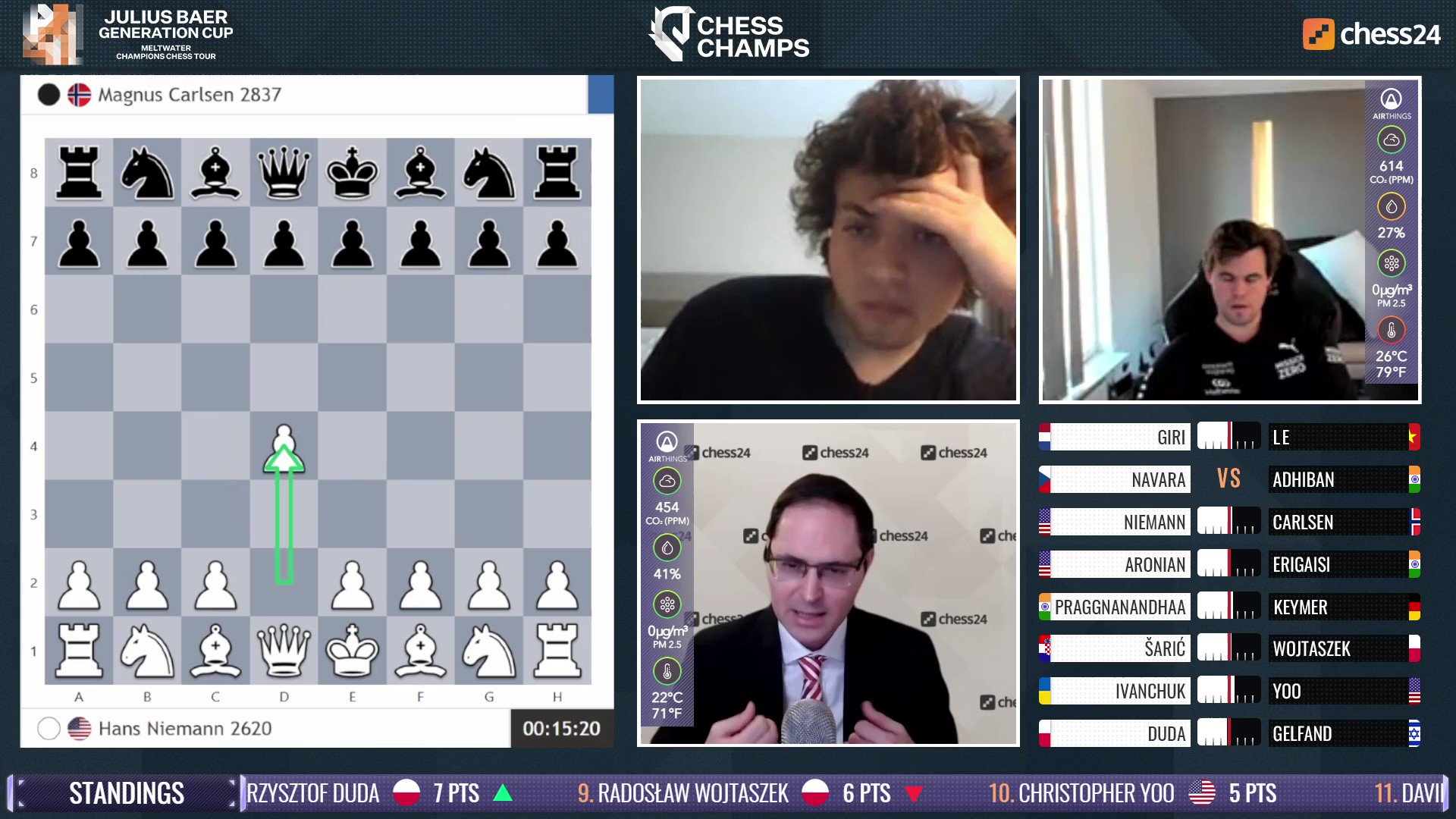Open the Chess Champs menu
This screenshot has width=1456, height=819.
click(x=728, y=33)
